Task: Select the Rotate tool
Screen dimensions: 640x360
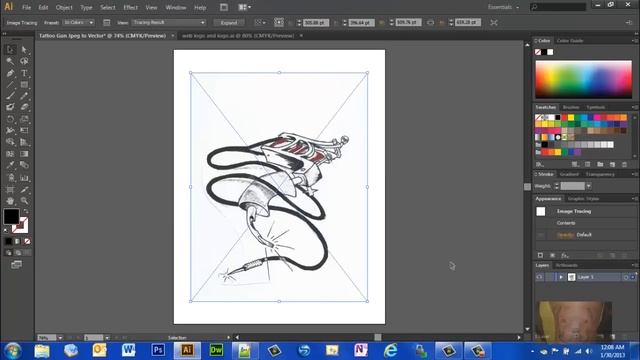Action: pyautogui.click(x=10, y=119)
